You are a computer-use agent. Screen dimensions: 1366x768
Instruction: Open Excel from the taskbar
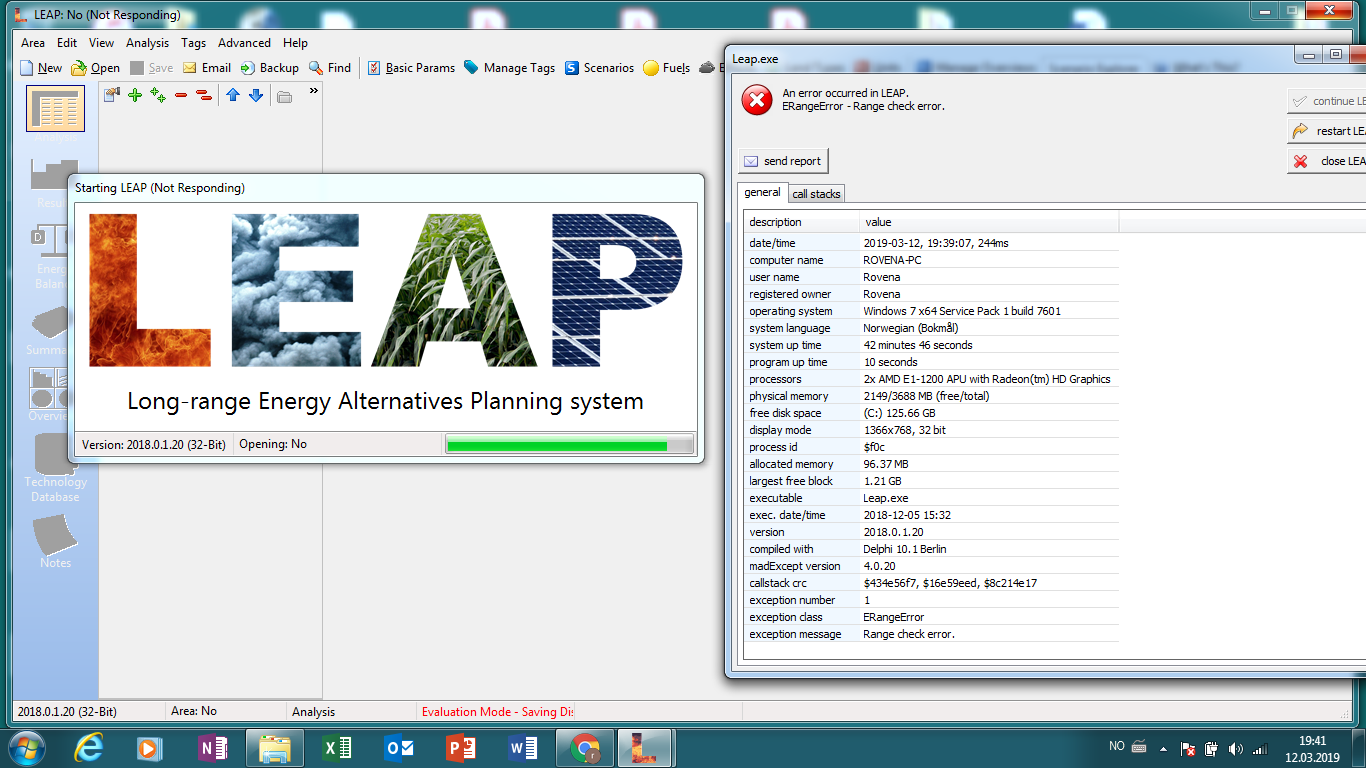pyautogui.click(x=337, y=748)
